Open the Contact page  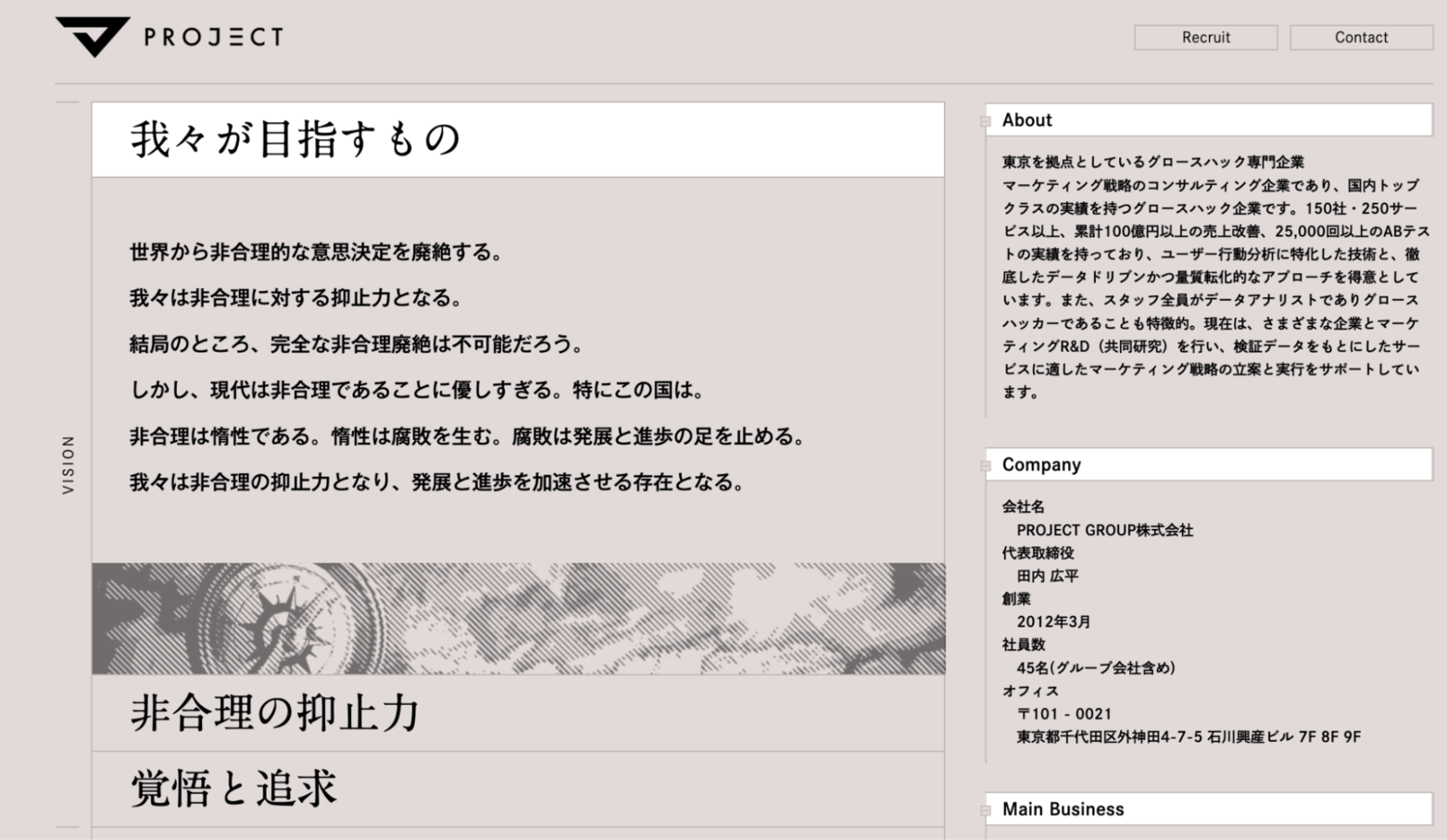pos(1360,37)
